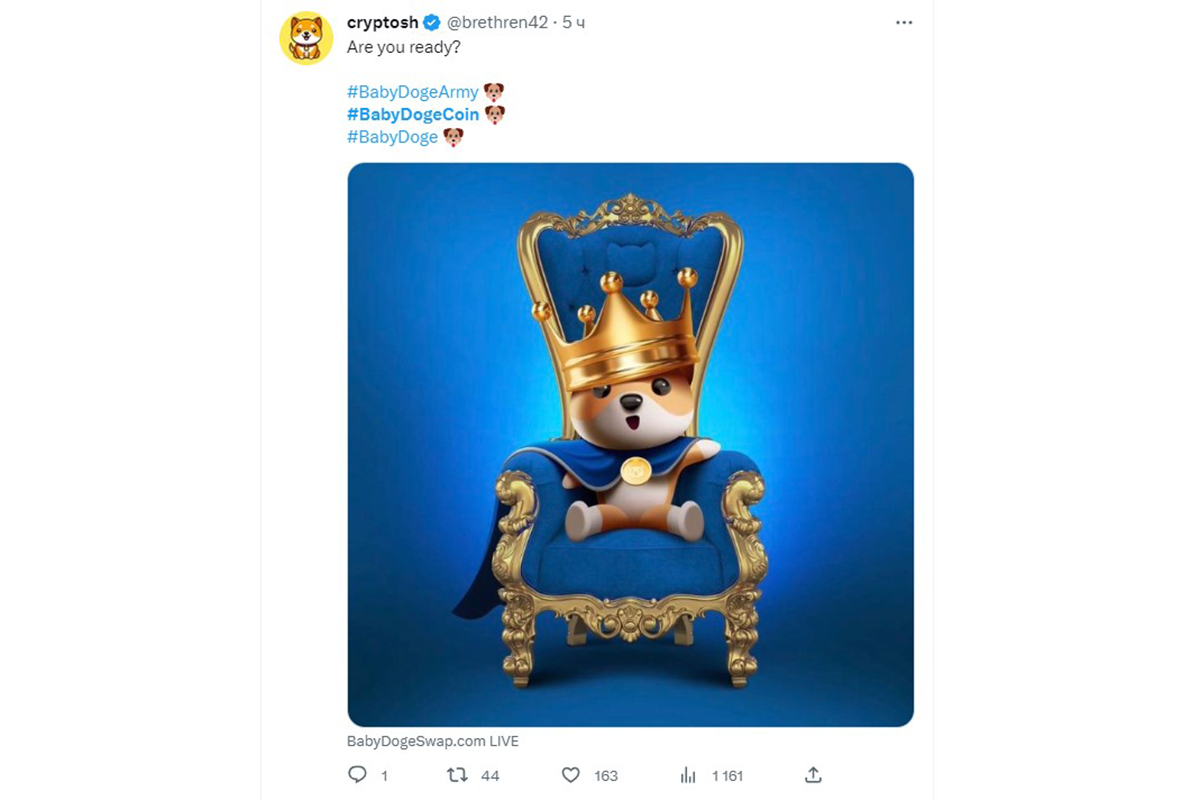Viewport: 1200px width, 800px height.
Task: Click the BabyDogeSwap.com LIVE caption
Action: tap(432, 740)
